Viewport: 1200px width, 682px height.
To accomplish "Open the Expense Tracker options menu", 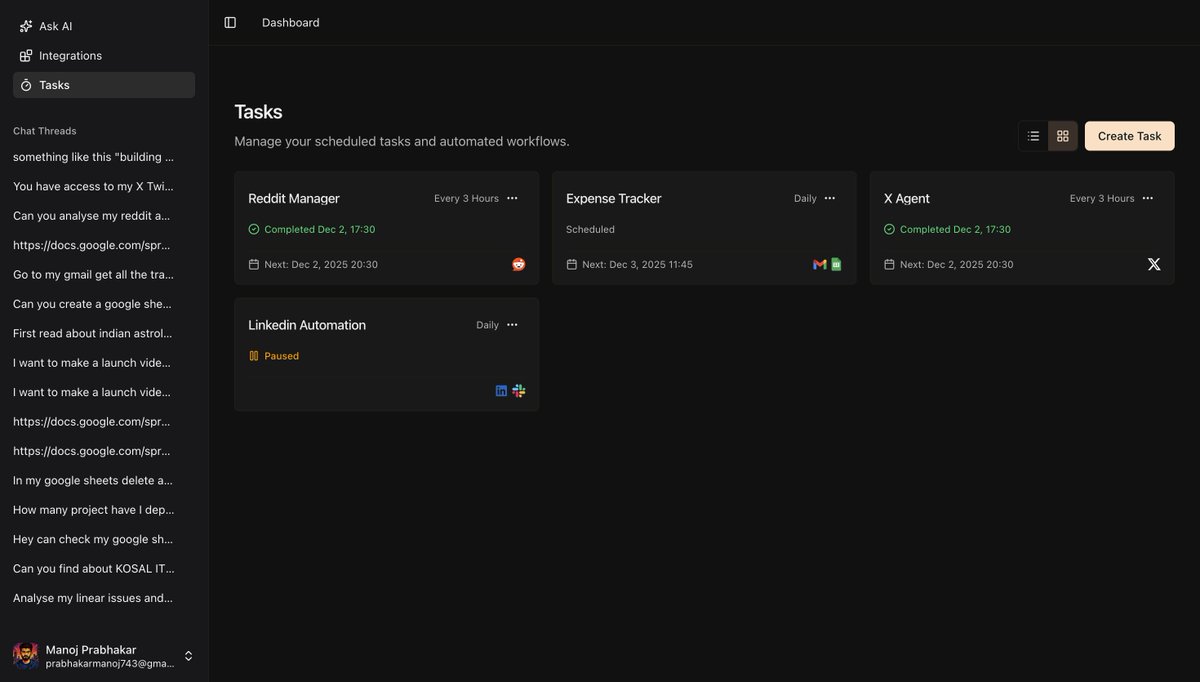I will tap(828, 196).
